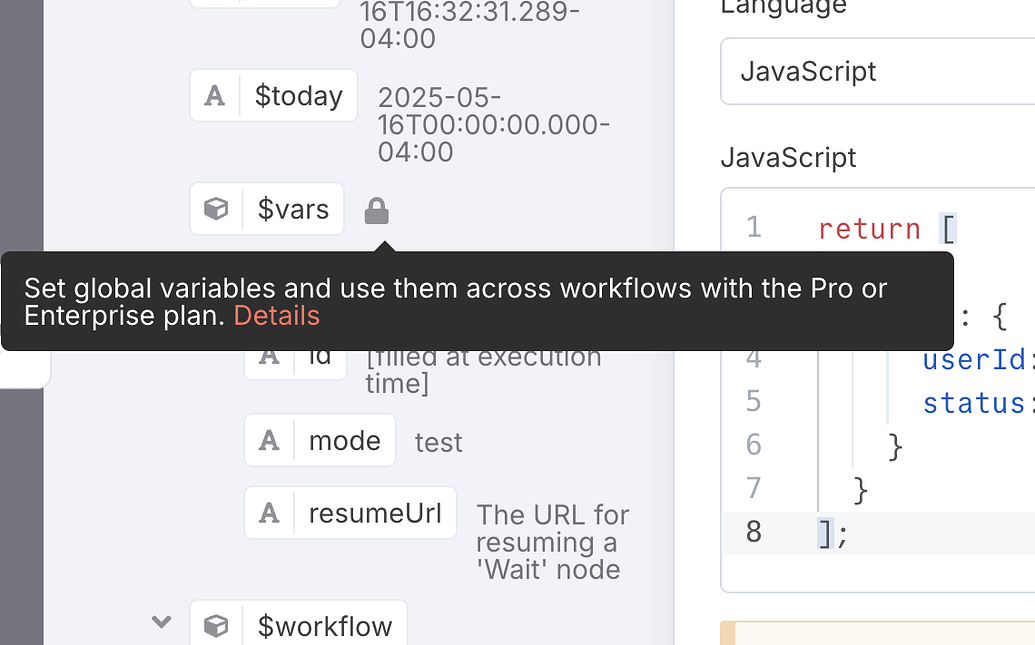Click the object type icon on the $workflow pill
Screen dimensions: 1035x645
216,626
